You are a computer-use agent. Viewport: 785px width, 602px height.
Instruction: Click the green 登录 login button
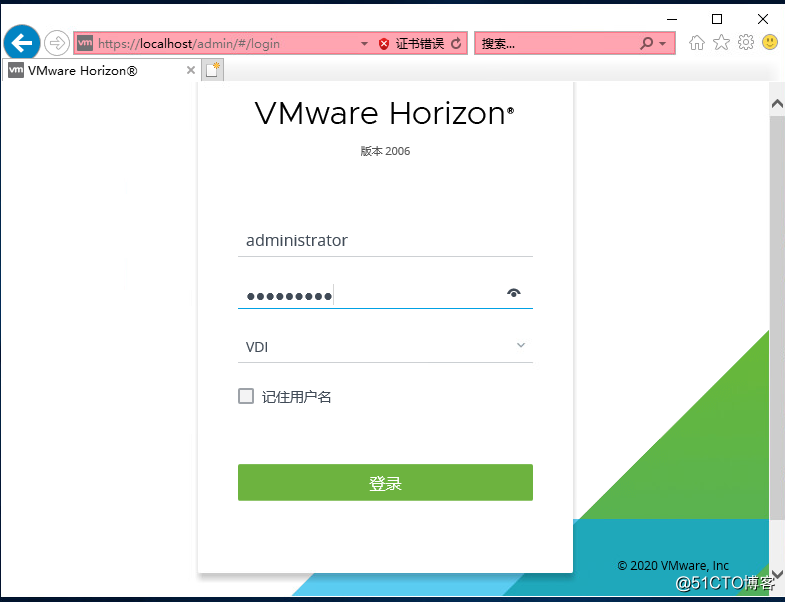(x=385, y=482)
